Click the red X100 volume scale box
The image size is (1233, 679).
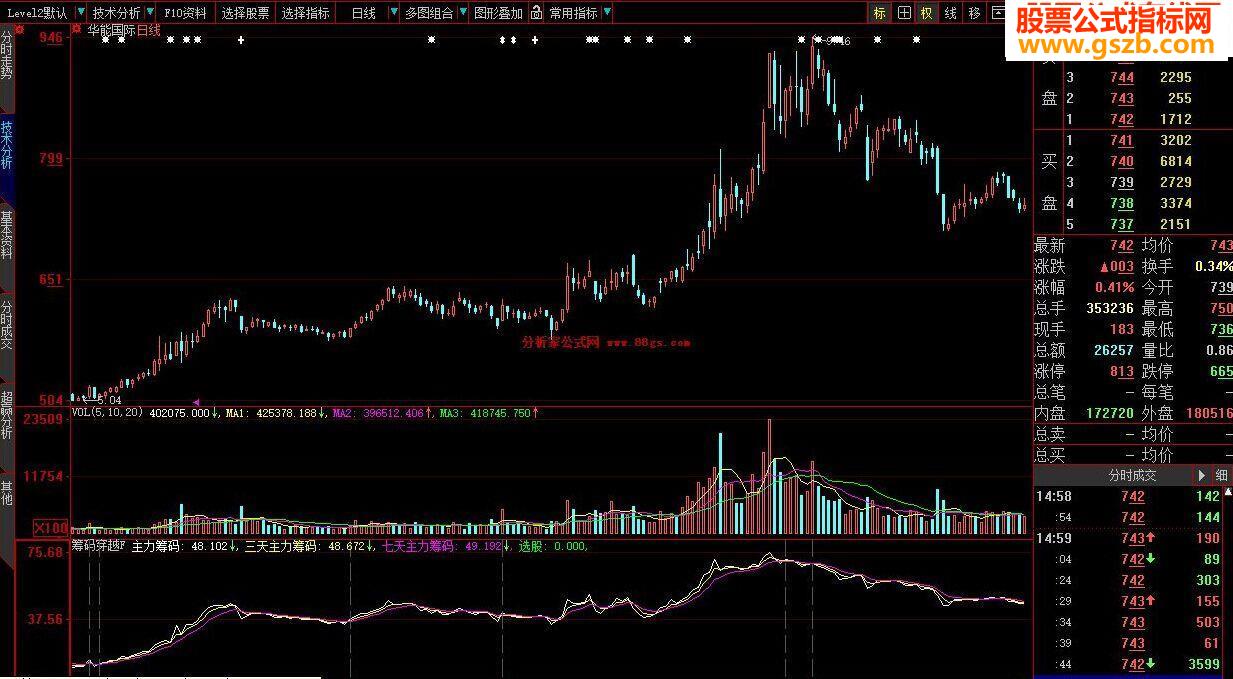(51, 527)
